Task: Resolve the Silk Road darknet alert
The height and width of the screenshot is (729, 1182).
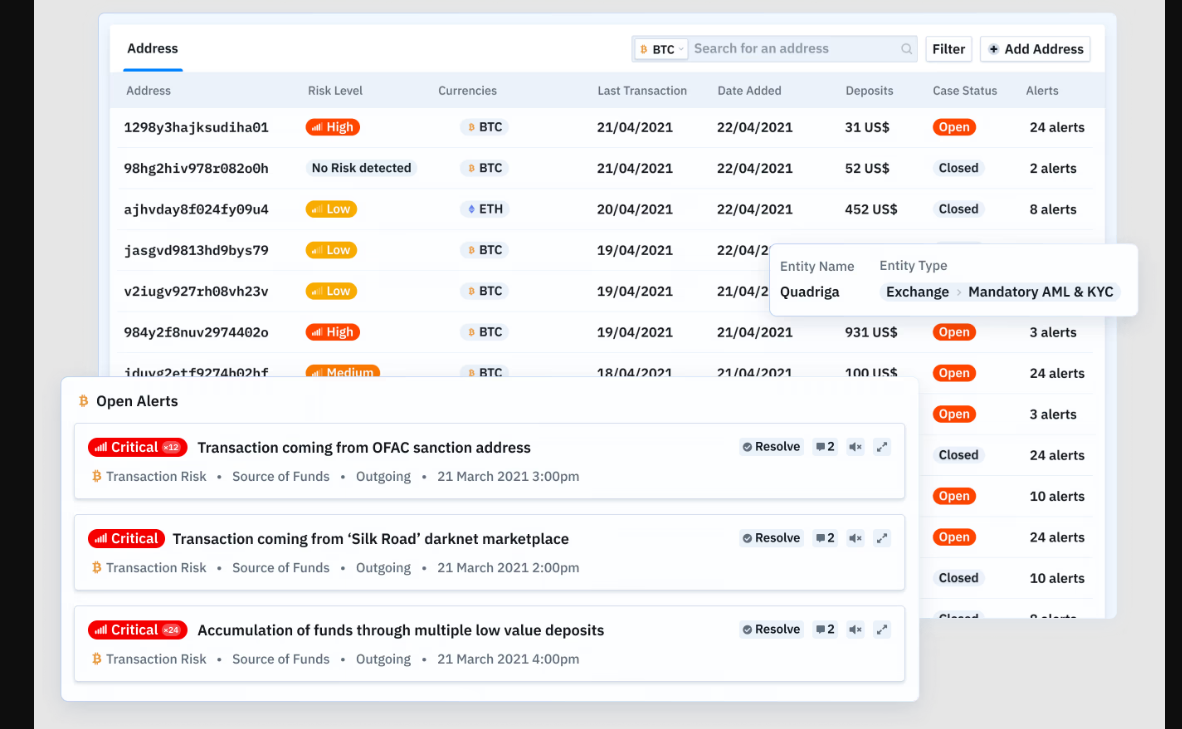Action: click(771, 538)
